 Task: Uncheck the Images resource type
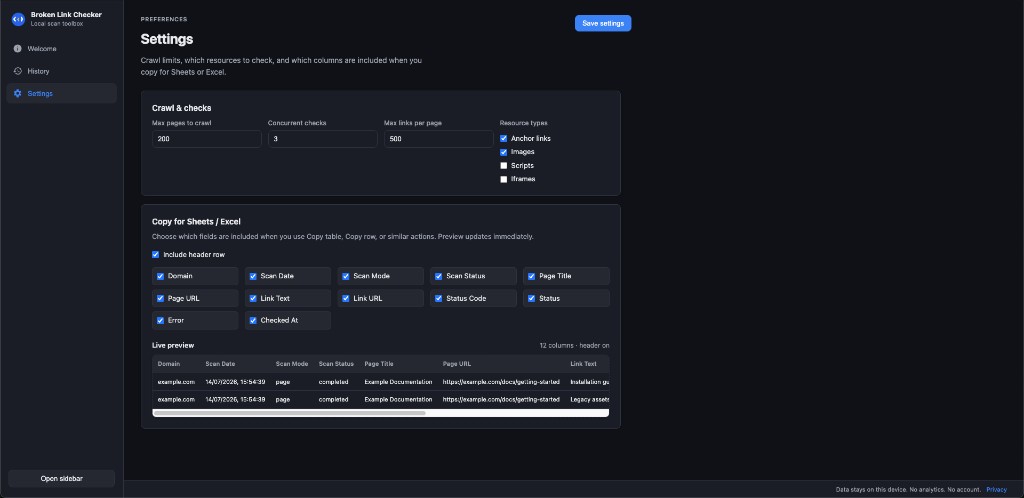pos(504,152)
